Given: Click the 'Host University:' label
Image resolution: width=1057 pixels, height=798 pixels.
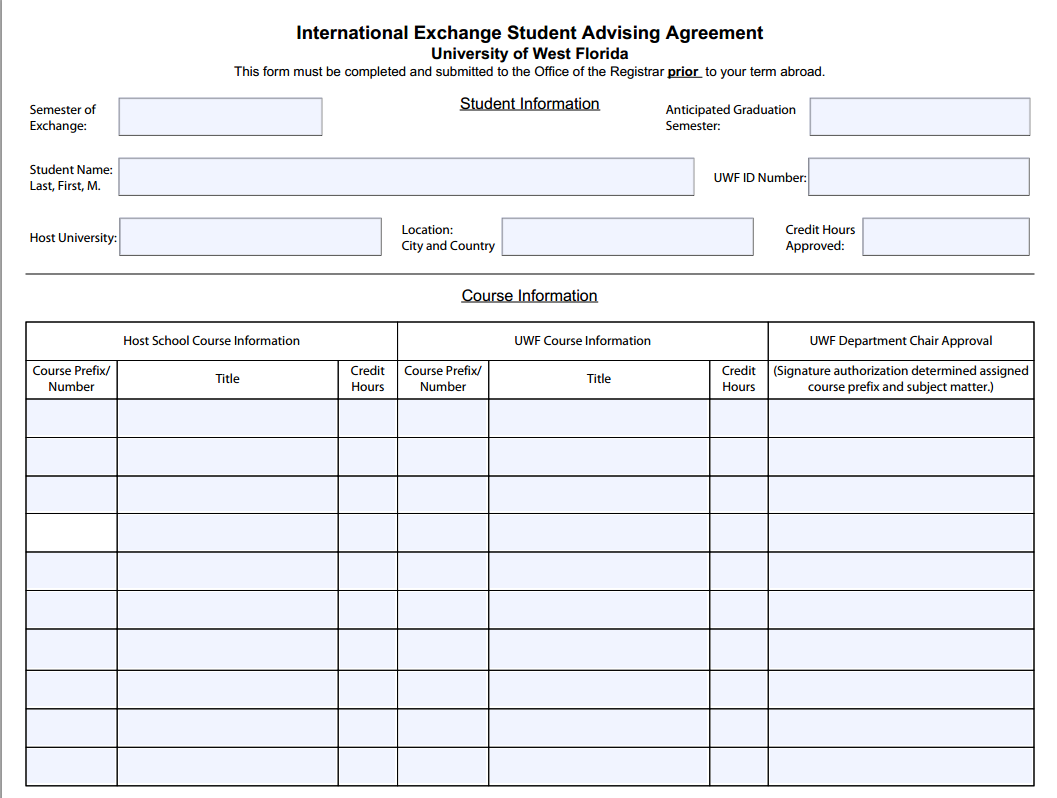Looking at the screenshot, I should [x=73, y=238].
